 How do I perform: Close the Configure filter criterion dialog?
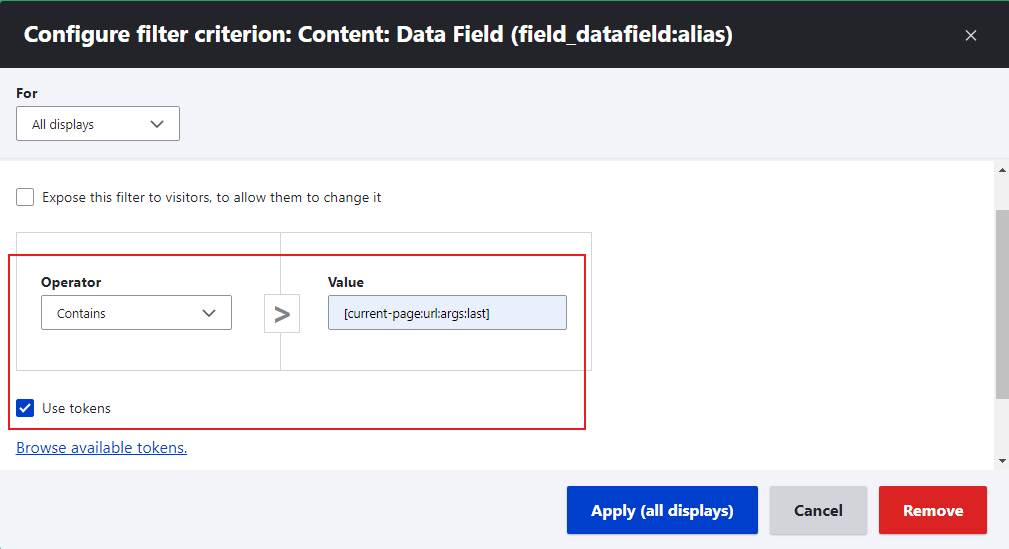click(x=970, y=35)
